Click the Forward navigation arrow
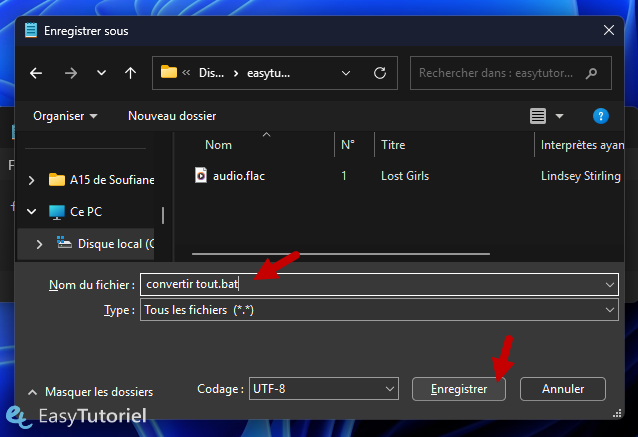Viewport: 638px width, 437px height. click(x=70, y=73)
